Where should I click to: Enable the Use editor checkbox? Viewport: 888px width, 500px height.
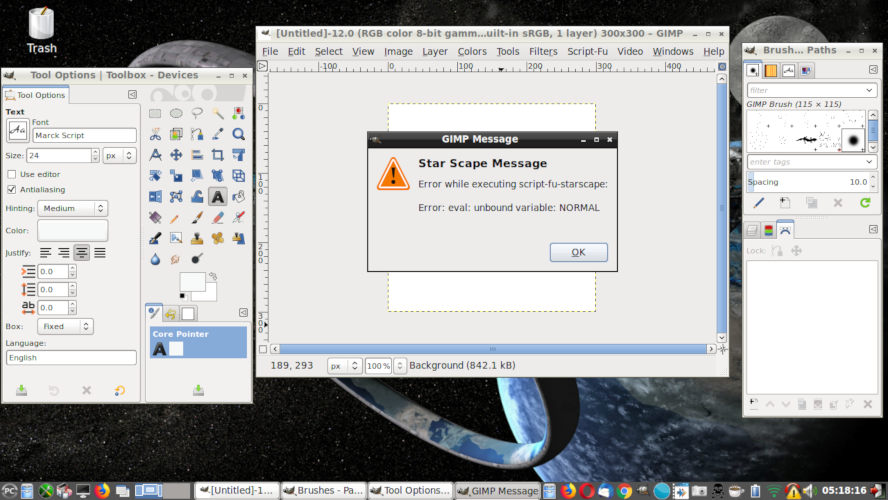click(x=11, y=174)
